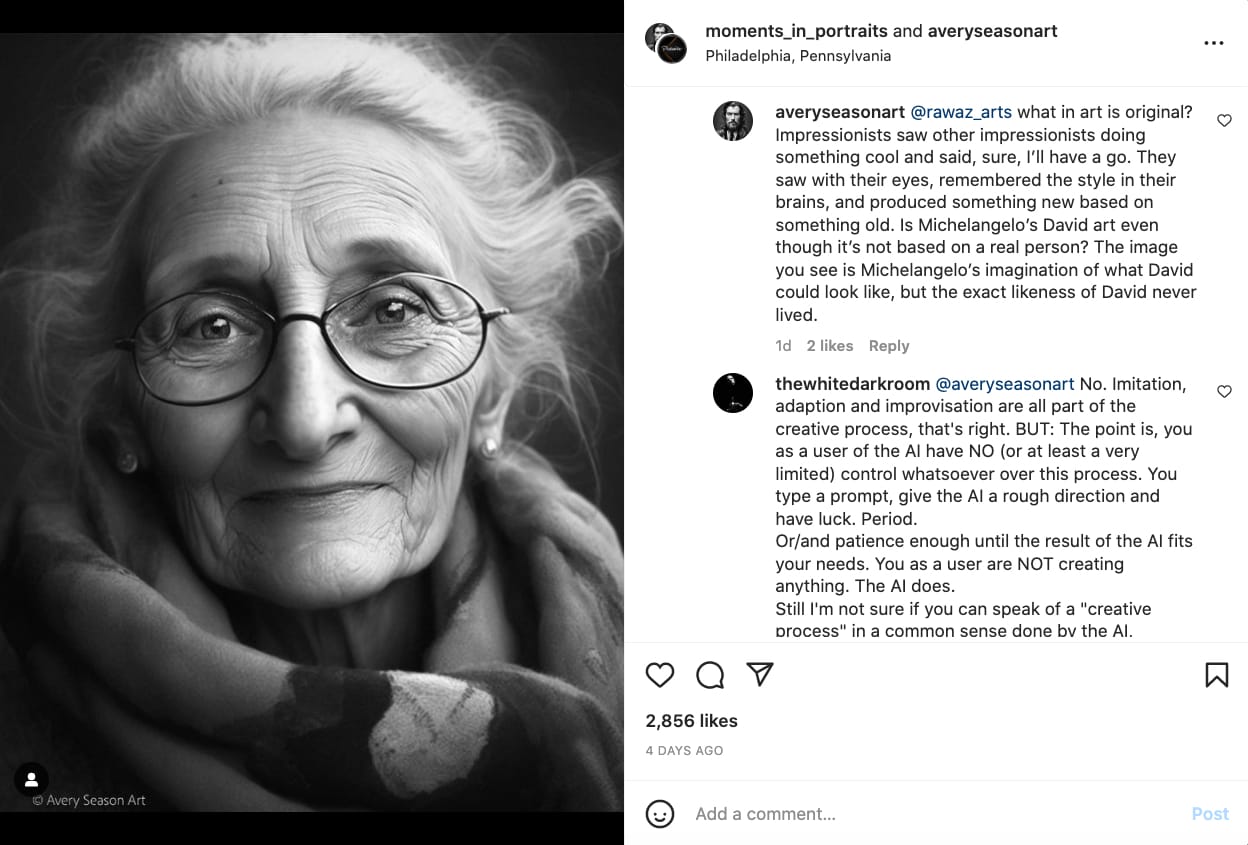Share post via paper plane icon
The height and width of the screenshot is (845, 1248).
point(760,675)
